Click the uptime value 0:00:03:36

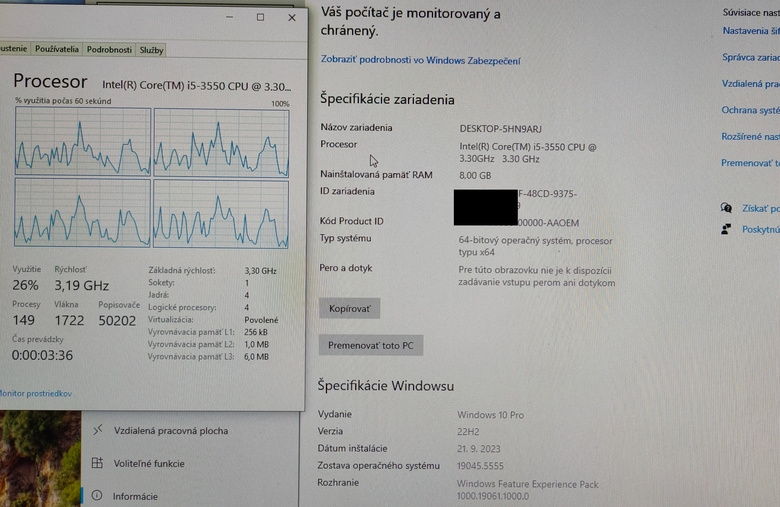[42, 355]
